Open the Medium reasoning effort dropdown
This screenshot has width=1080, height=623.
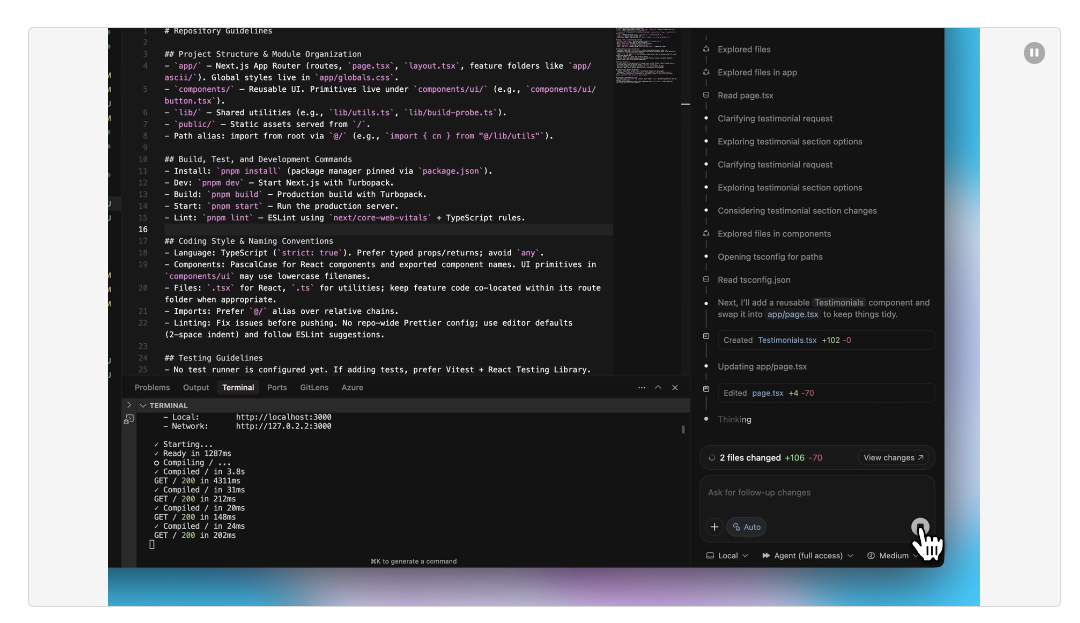(892, 556)
